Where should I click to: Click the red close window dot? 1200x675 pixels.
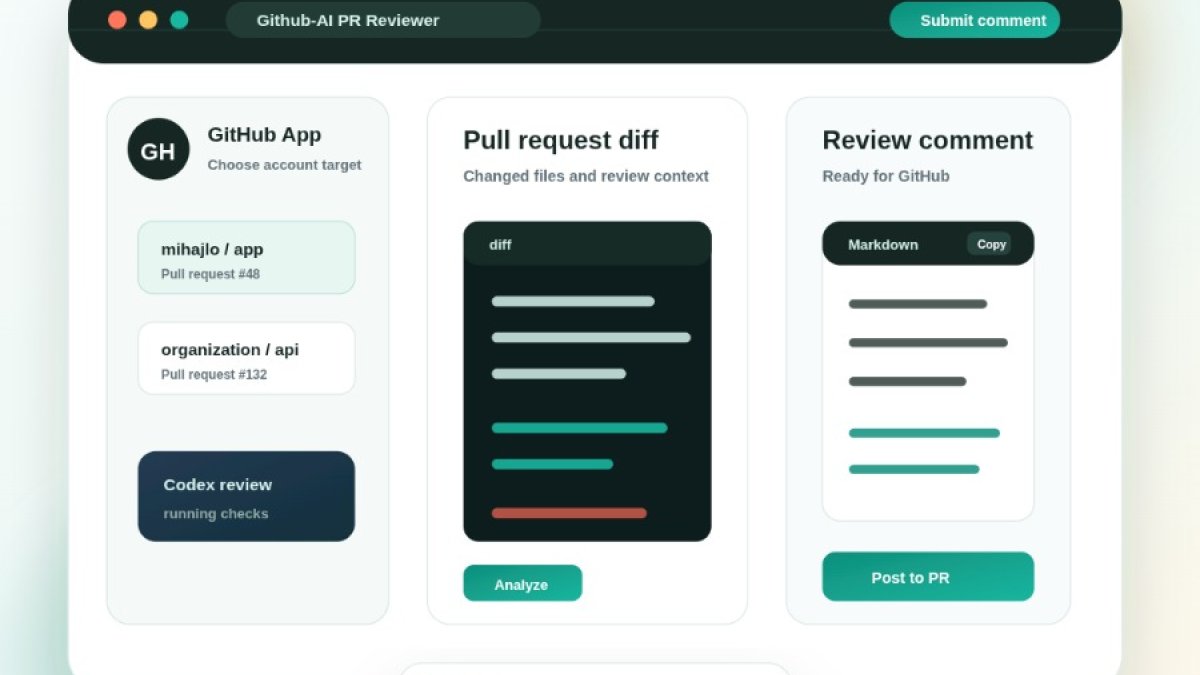(117, 20)
